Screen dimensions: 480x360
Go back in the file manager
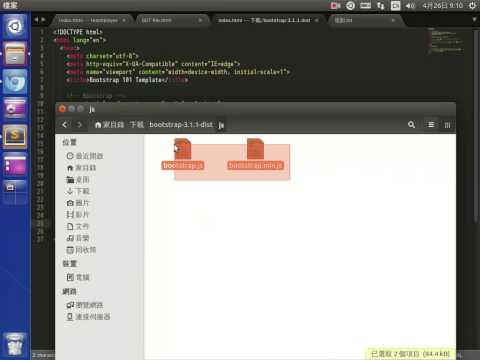coord(65,125)
